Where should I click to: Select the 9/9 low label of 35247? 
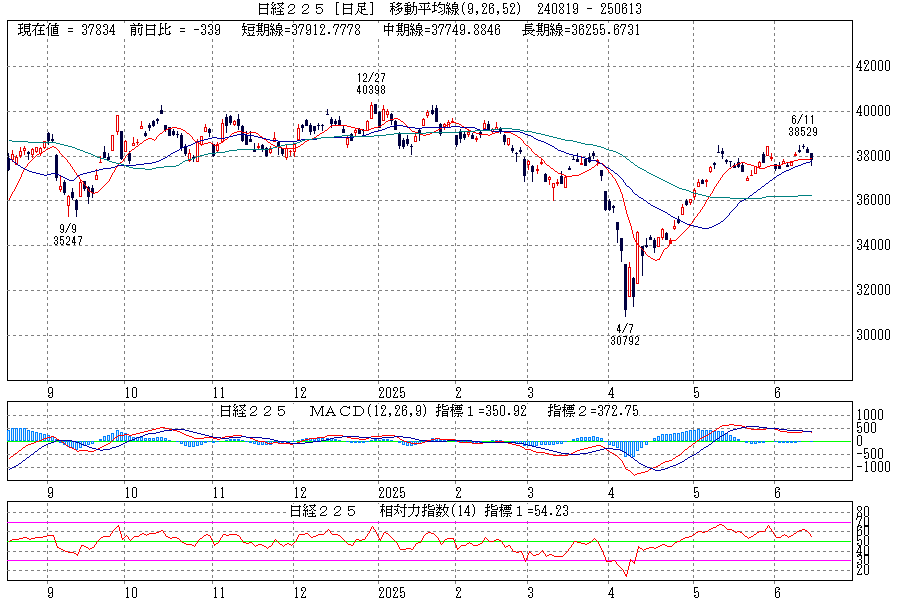[68, 240]
